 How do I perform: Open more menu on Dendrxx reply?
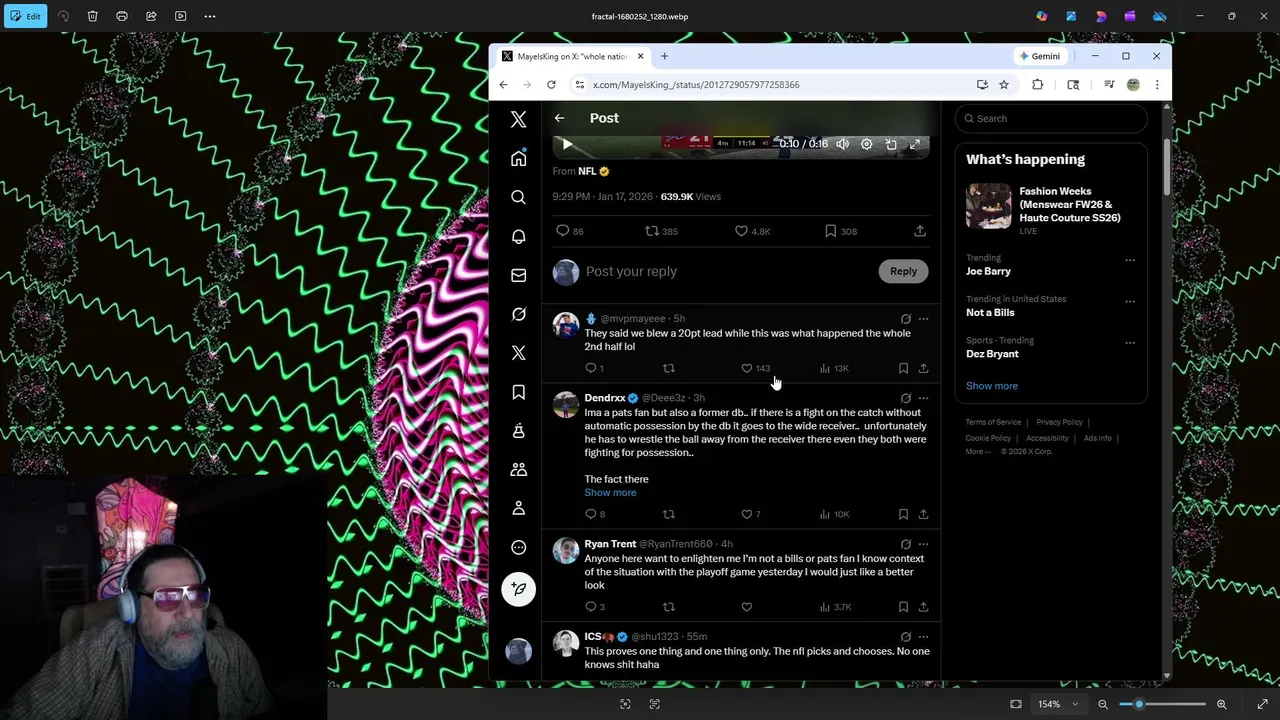(x=923, y=398)
